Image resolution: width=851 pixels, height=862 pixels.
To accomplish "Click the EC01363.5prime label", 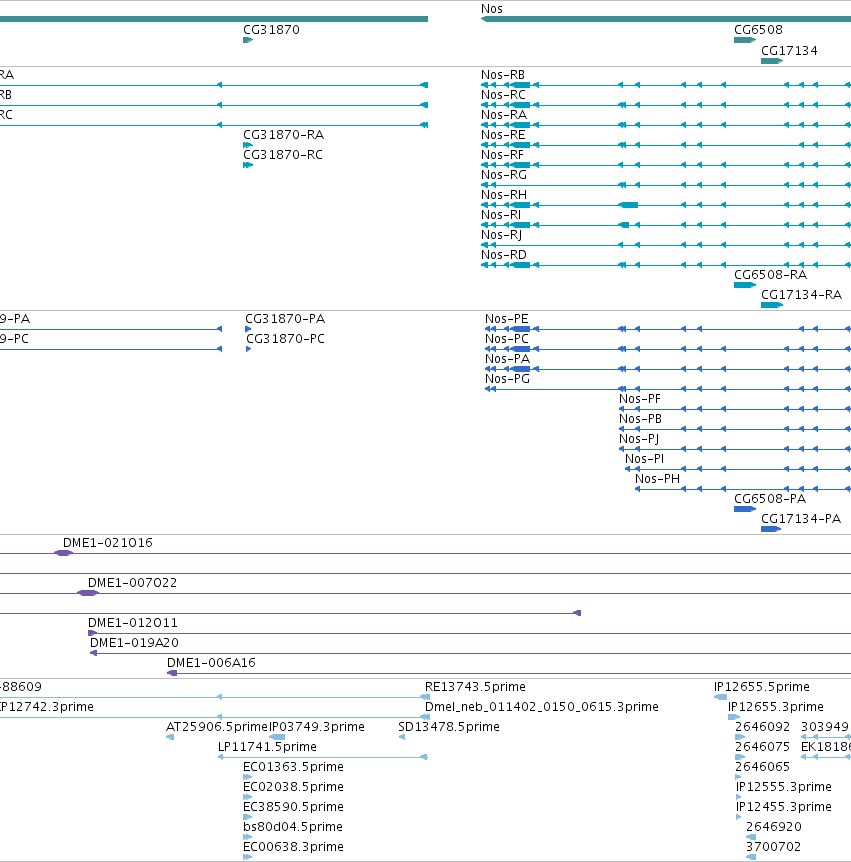I will click(x=293, y=767).
